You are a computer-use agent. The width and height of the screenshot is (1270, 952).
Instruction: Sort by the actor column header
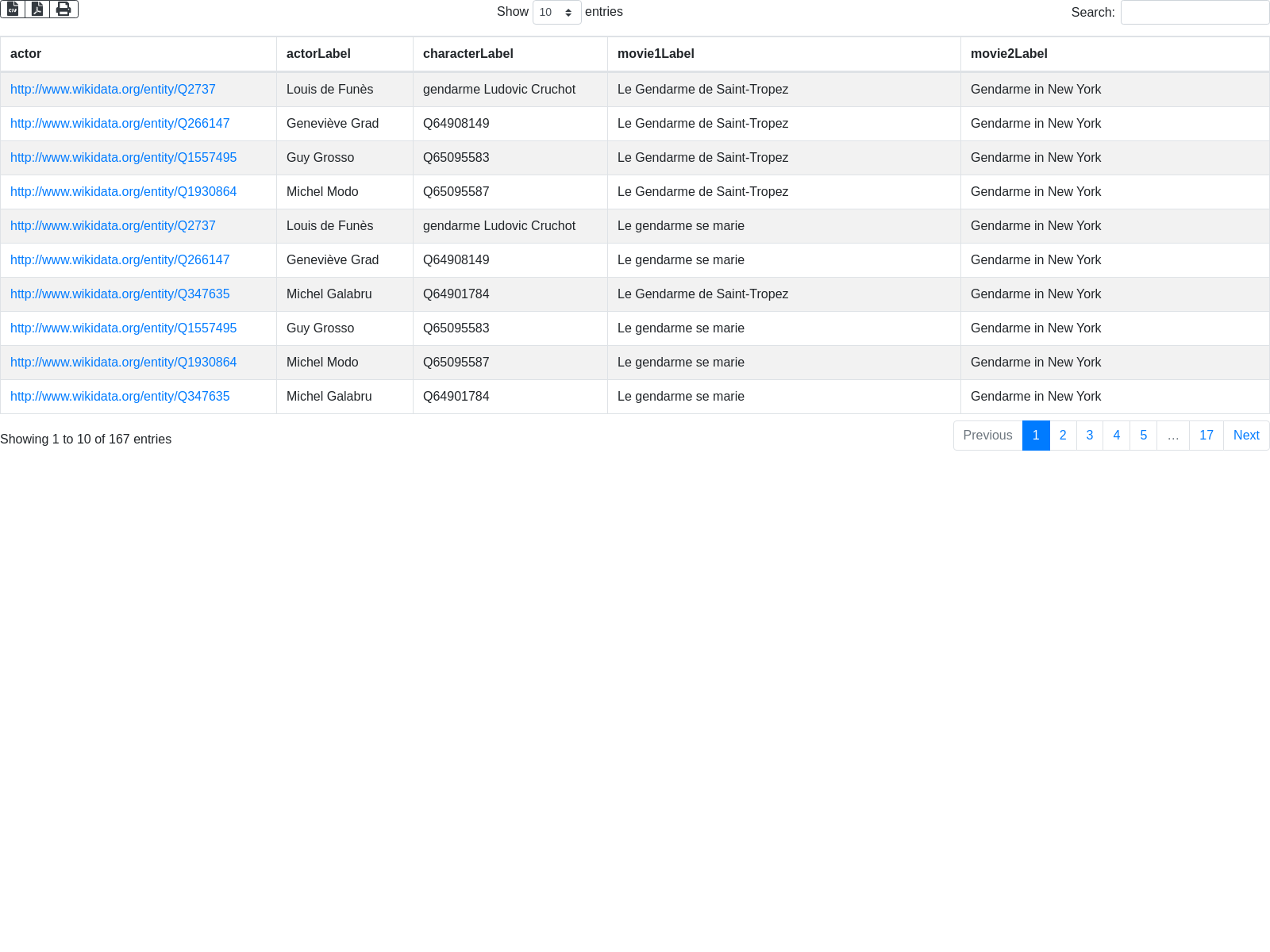pyautogui.click(x=26, y=54)
